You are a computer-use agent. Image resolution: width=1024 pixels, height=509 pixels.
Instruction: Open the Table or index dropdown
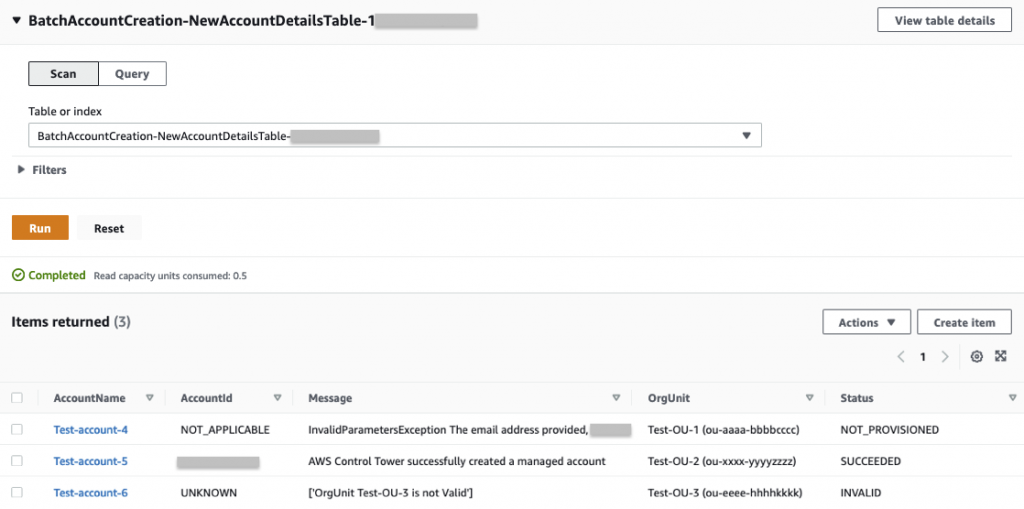tap(394, 136)
